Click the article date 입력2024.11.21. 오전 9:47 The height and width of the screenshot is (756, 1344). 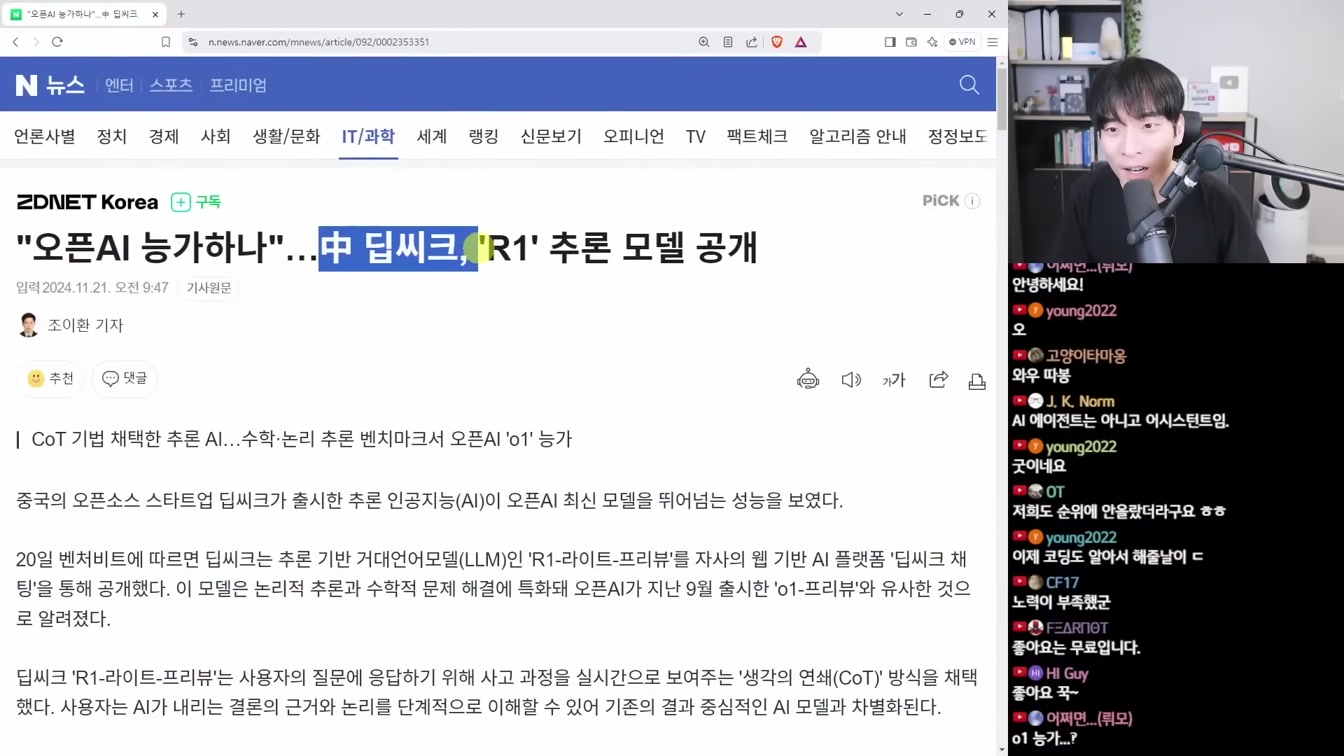pyautogui.click(x=92, y=288)
